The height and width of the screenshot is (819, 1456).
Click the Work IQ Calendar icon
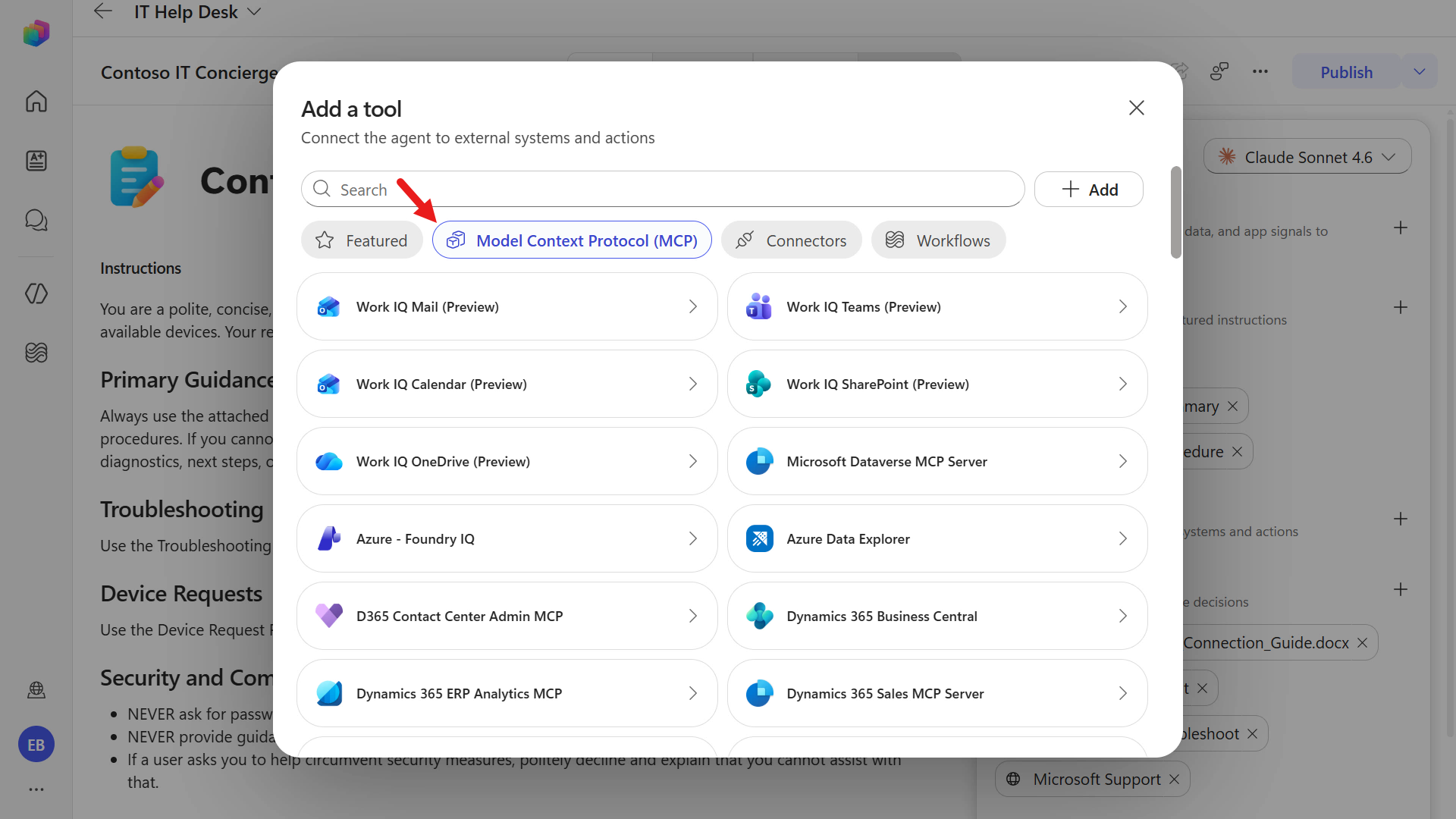coord(329,384)
